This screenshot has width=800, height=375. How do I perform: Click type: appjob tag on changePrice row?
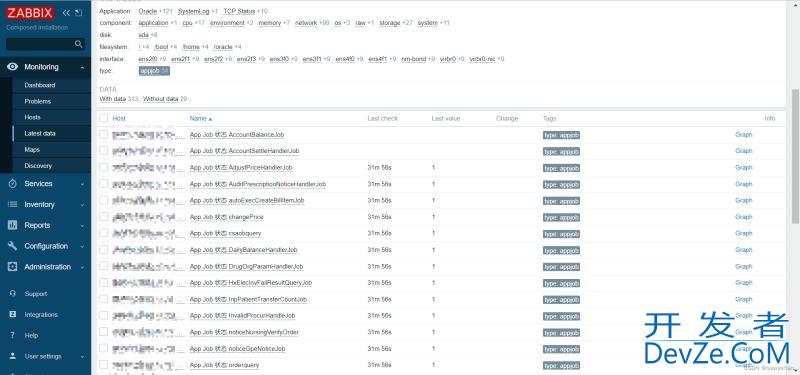561,217
